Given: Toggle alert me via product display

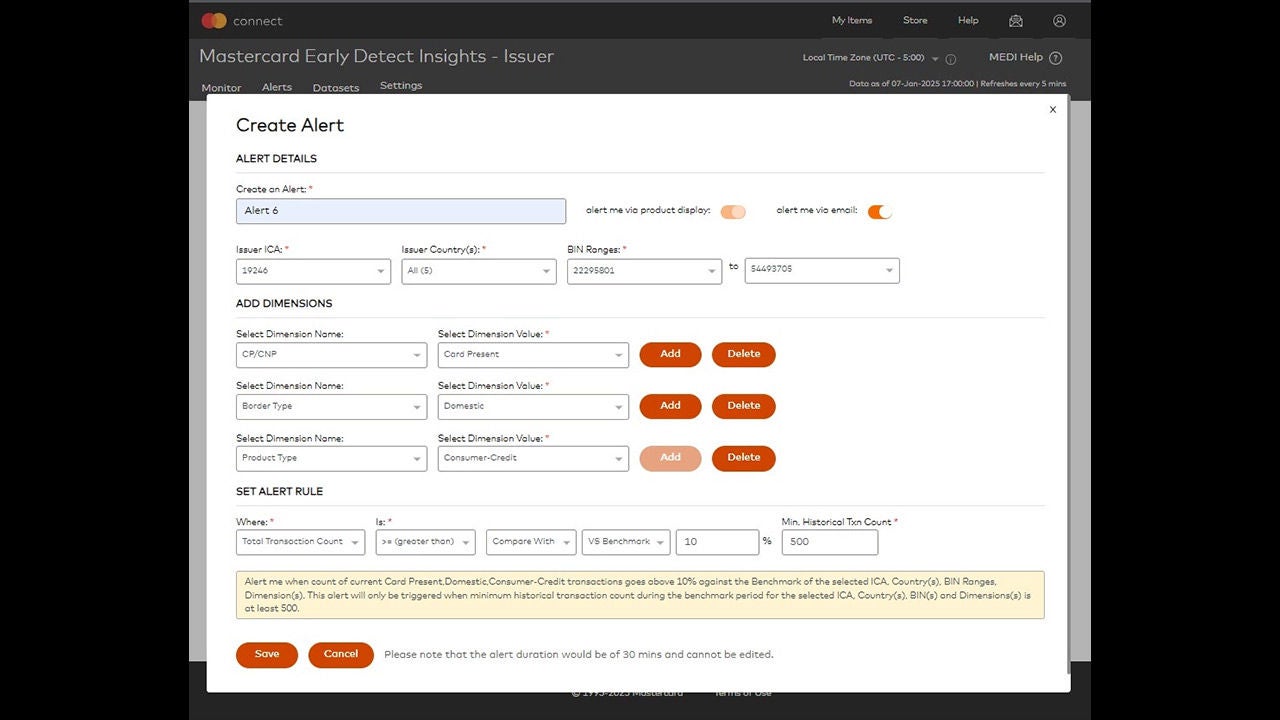Looking at the screenshot, I should 733,211.
